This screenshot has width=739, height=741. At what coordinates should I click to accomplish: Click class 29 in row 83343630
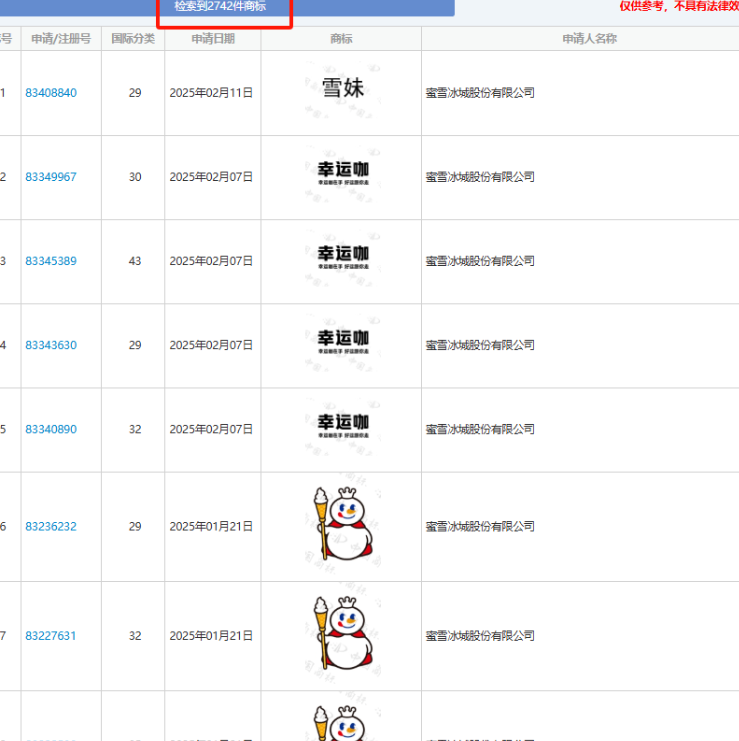tap(135, 345)
